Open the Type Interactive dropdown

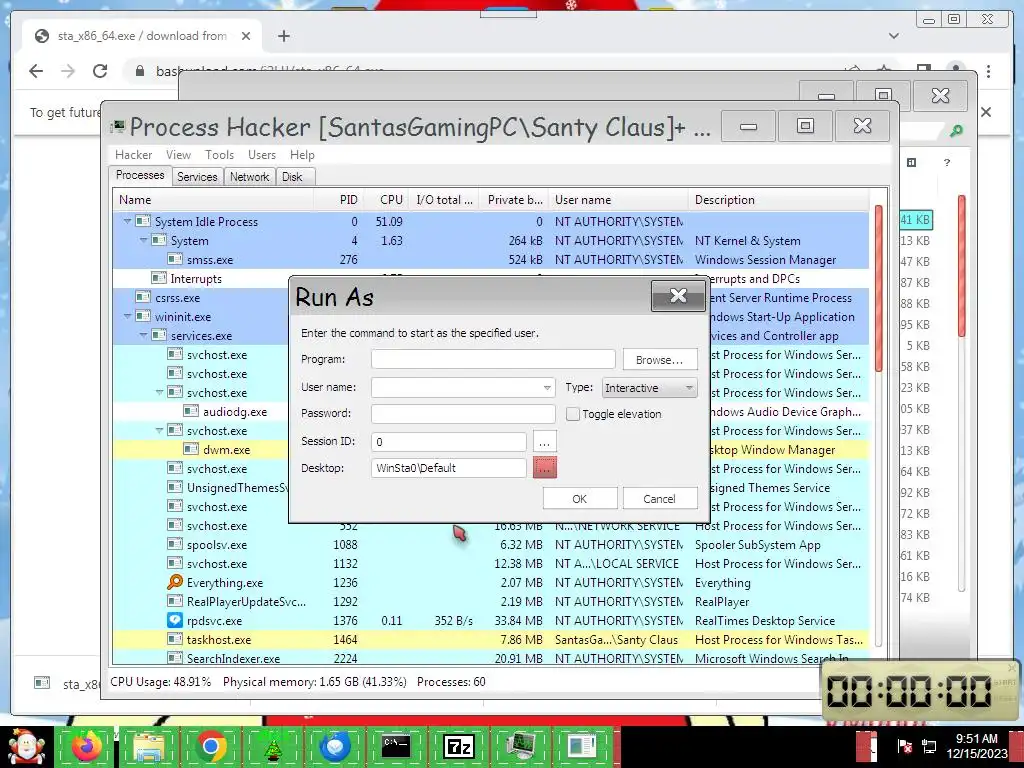click(650, 387)
